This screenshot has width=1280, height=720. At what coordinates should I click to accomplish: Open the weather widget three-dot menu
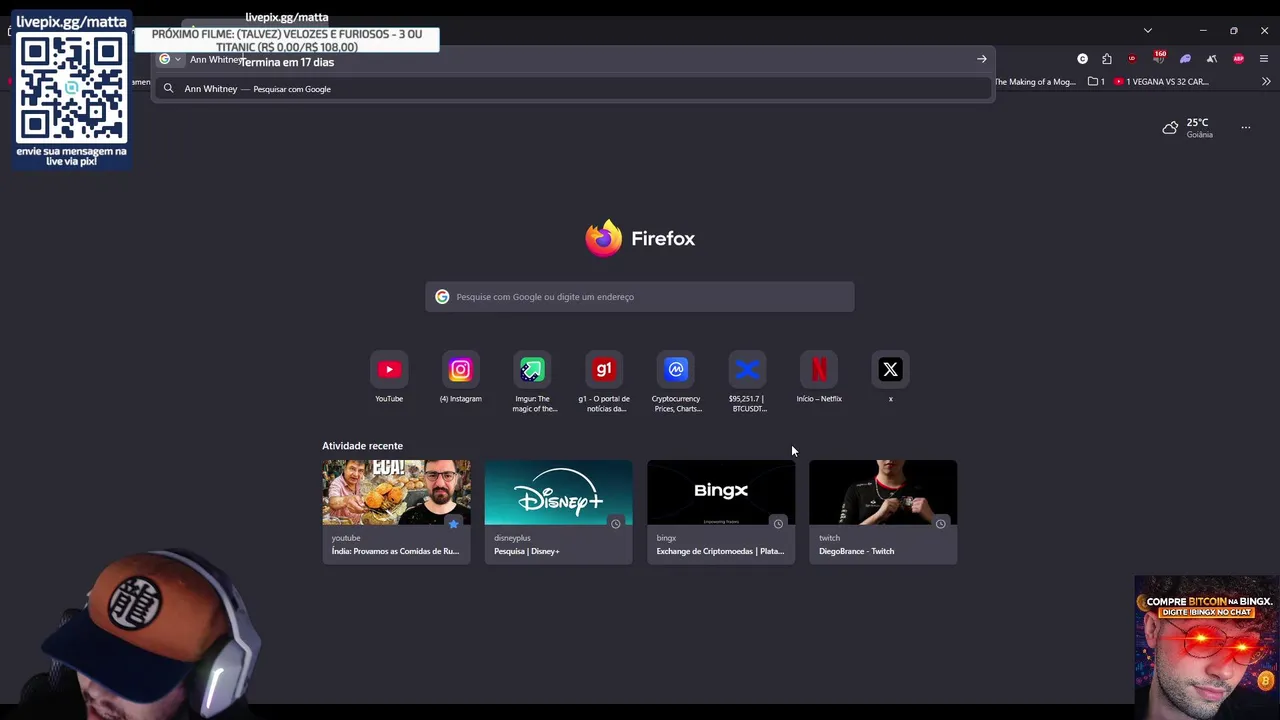tap(1246, 127)
